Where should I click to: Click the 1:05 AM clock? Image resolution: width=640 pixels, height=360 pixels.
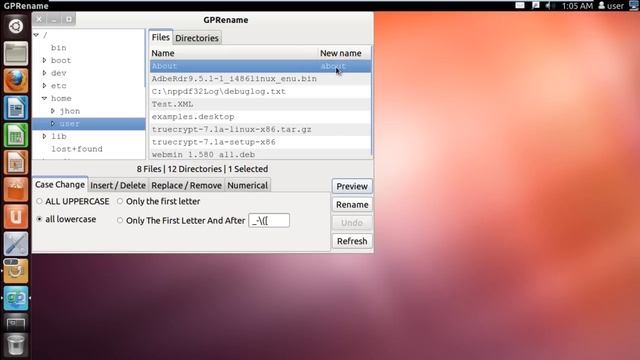[577, 6]
